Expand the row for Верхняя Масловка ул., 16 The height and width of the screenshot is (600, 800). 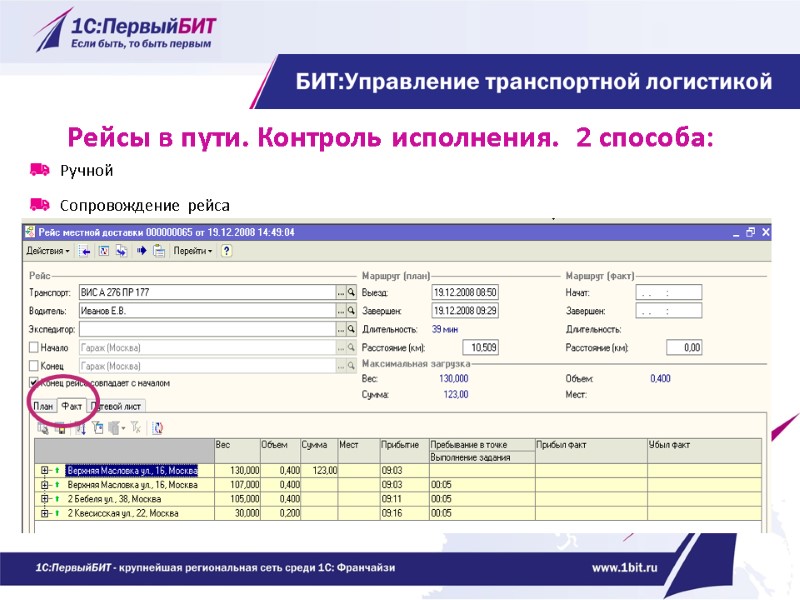[x=42, y=469]
